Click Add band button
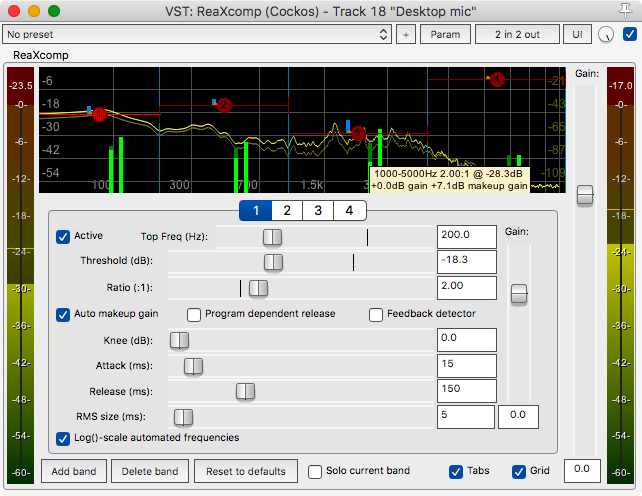 click(x=74, y=471)
